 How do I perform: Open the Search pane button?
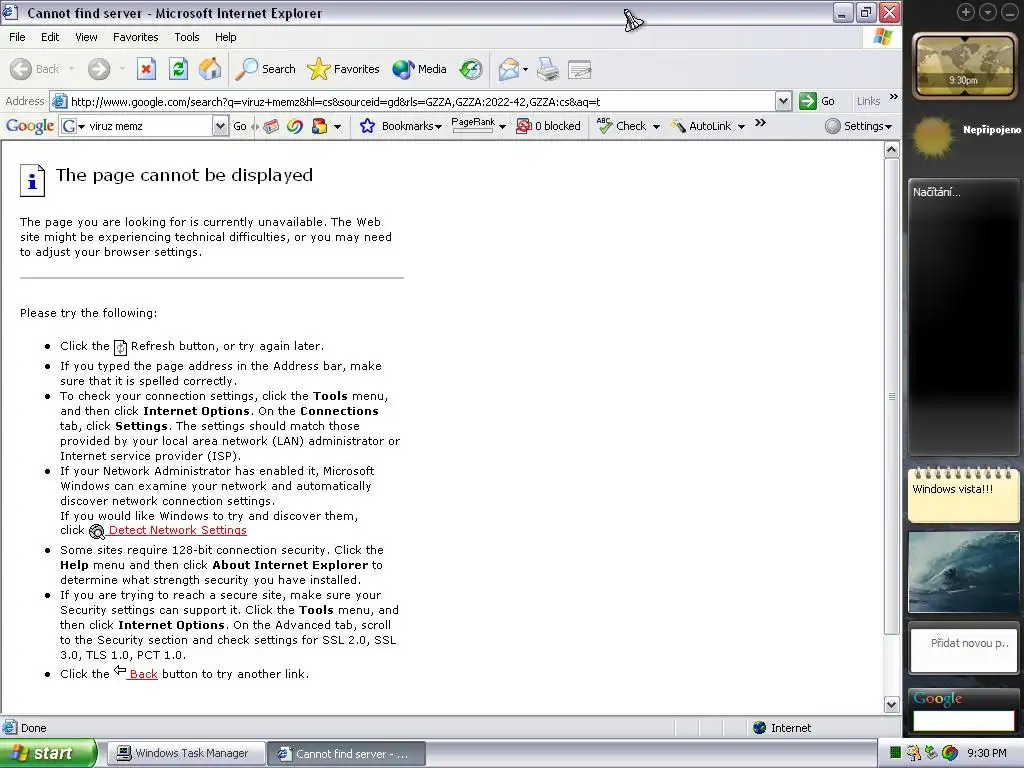pyautogui.click(x=265, y=69)
